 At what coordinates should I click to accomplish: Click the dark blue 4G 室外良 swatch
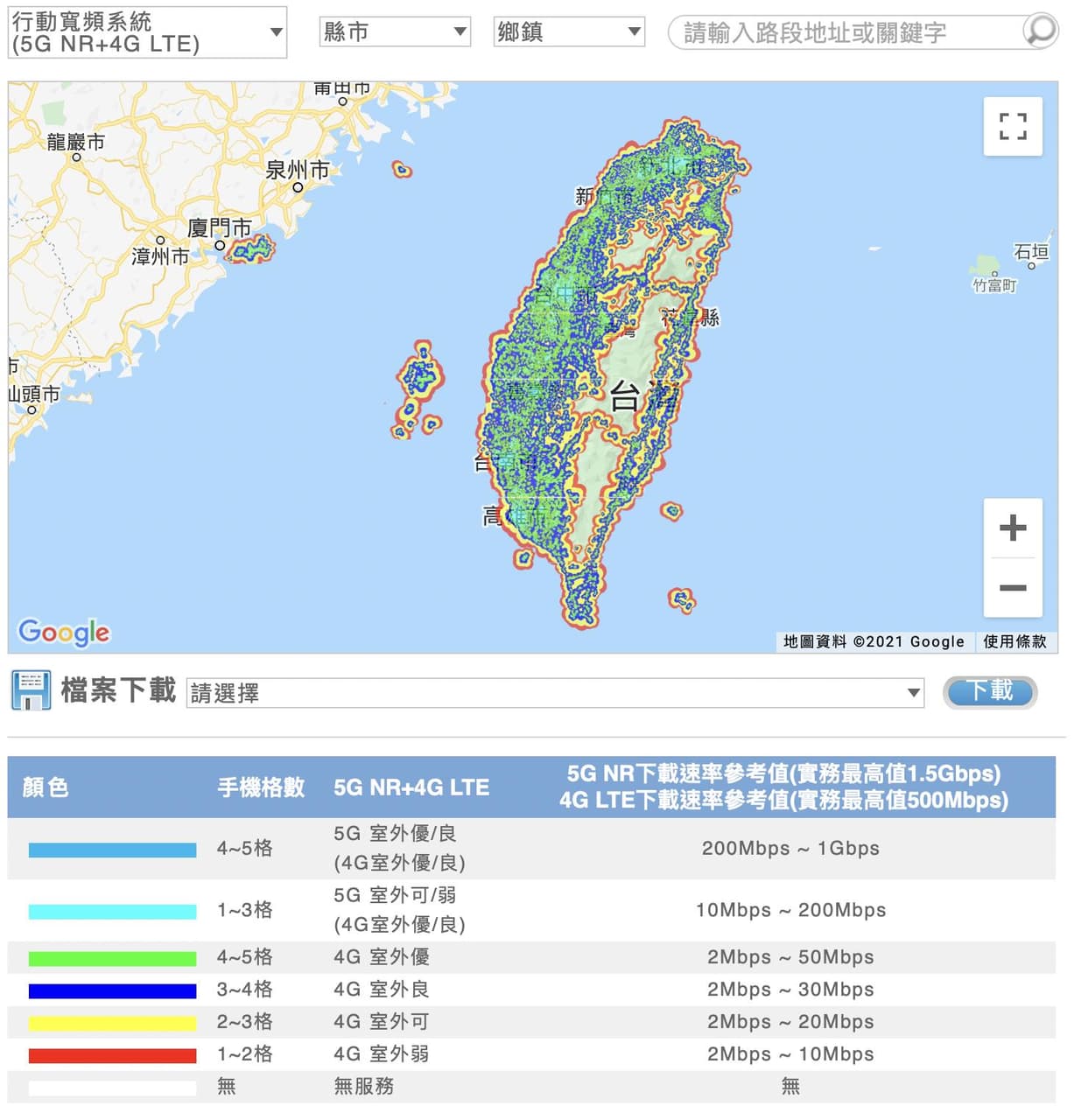[x=112, y=990]
